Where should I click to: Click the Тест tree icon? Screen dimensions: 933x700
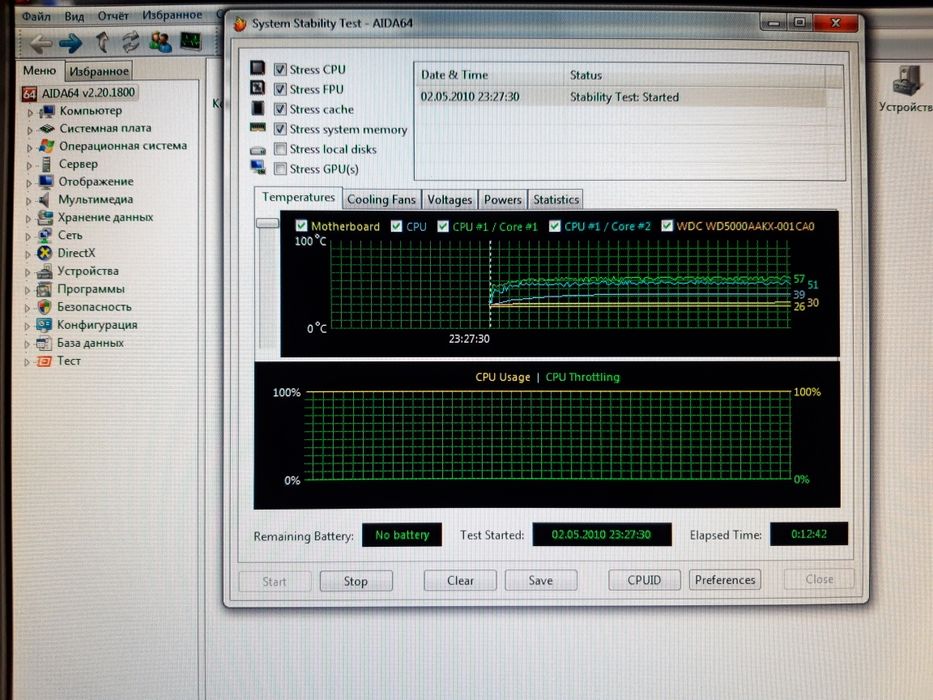coord(43,361)
